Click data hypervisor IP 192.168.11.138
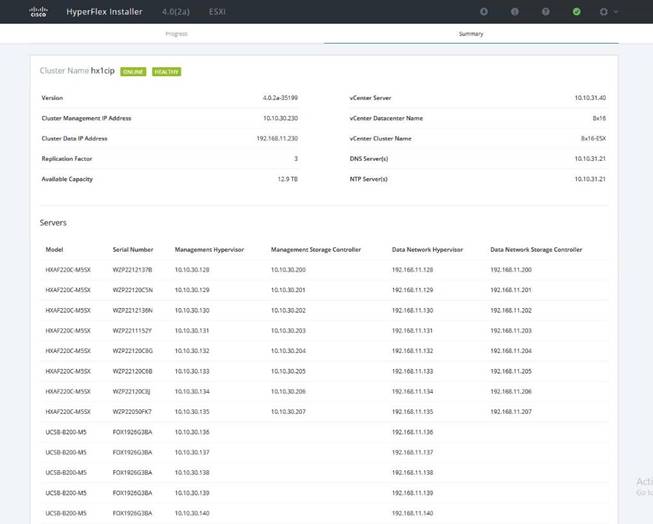 pyautogui.click(x=412, y=472)
